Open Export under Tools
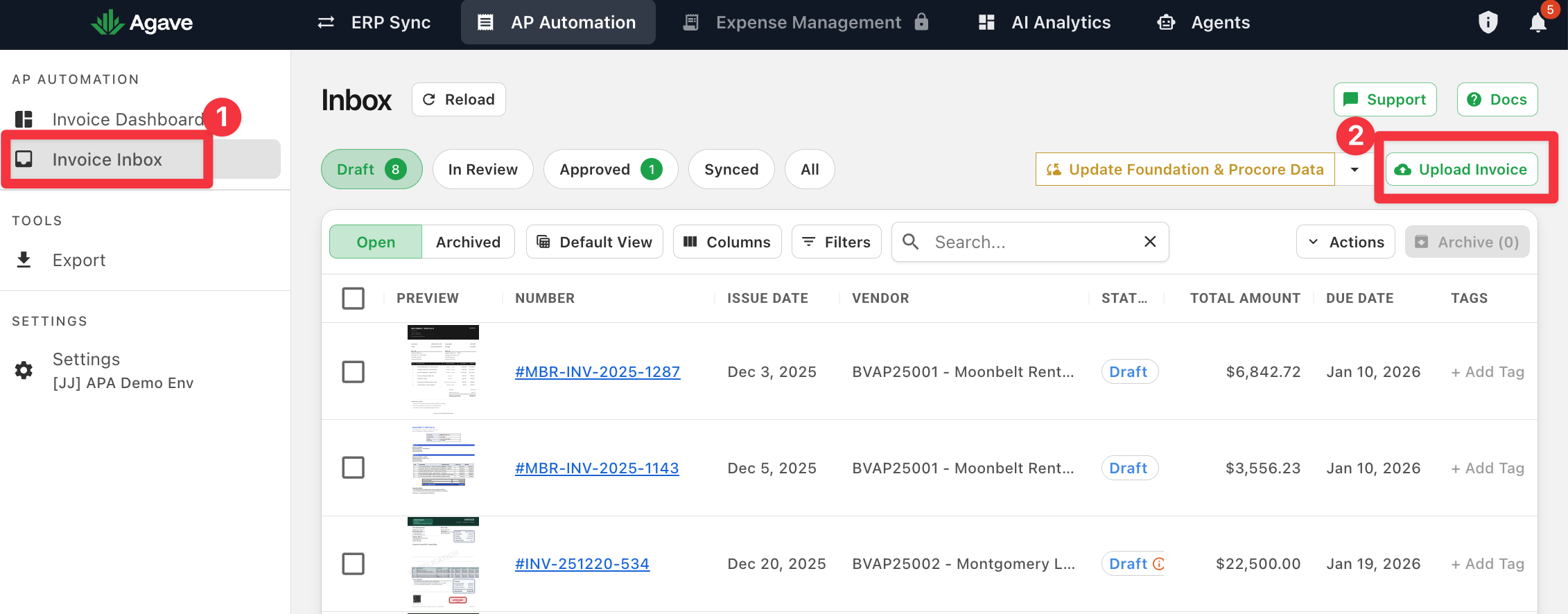The image size is (1568, 614). (79, 260)
